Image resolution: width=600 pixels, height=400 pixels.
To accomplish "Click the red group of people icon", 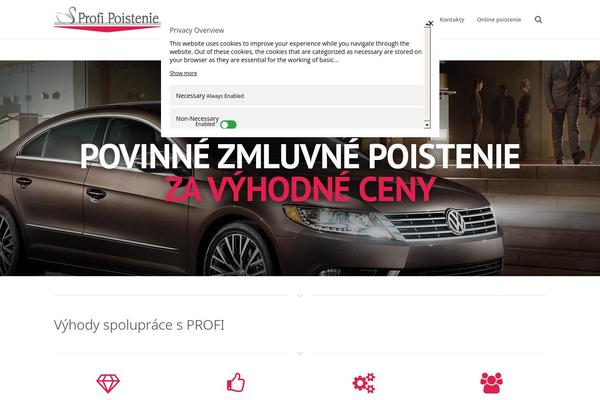I will 491,383.
